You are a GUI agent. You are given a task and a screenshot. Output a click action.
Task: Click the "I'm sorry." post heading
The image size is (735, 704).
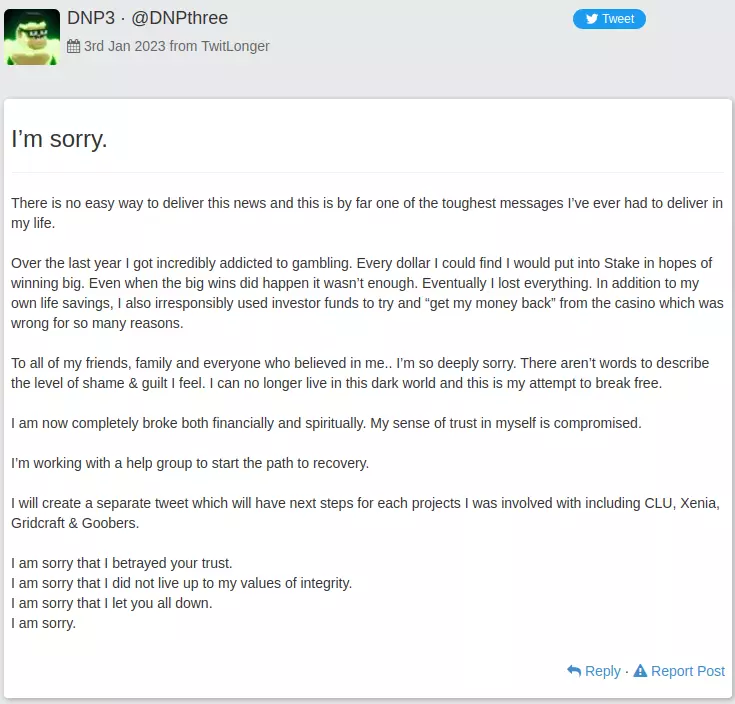(59, 140)
